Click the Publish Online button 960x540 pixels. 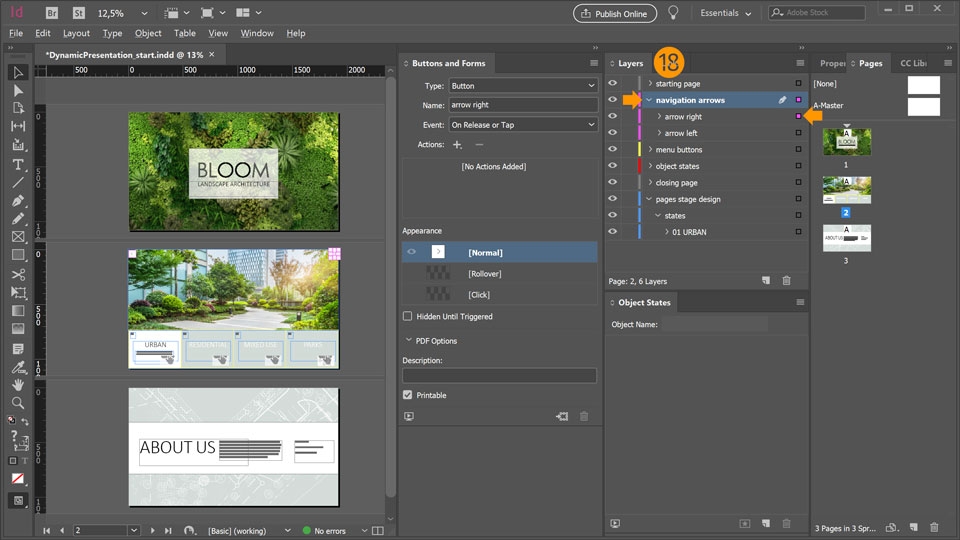(615, 13)
